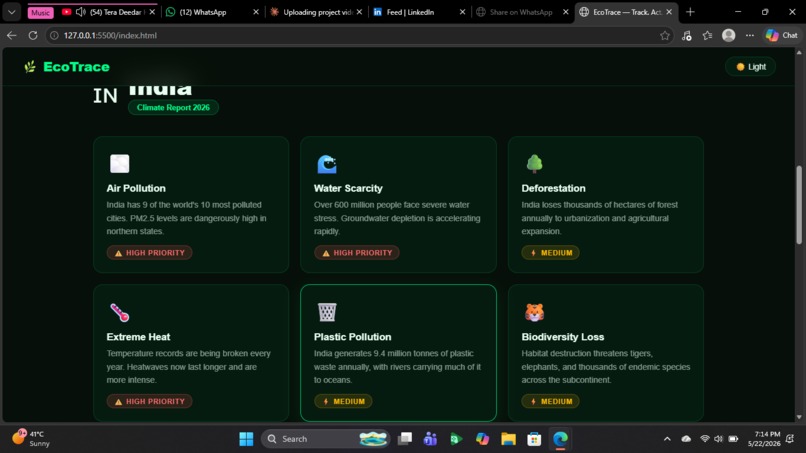Click text about habitat destruction threatening tigers
Image resolution: width=806 pixels, height=453 pixels.
click(x=606, y=367)
